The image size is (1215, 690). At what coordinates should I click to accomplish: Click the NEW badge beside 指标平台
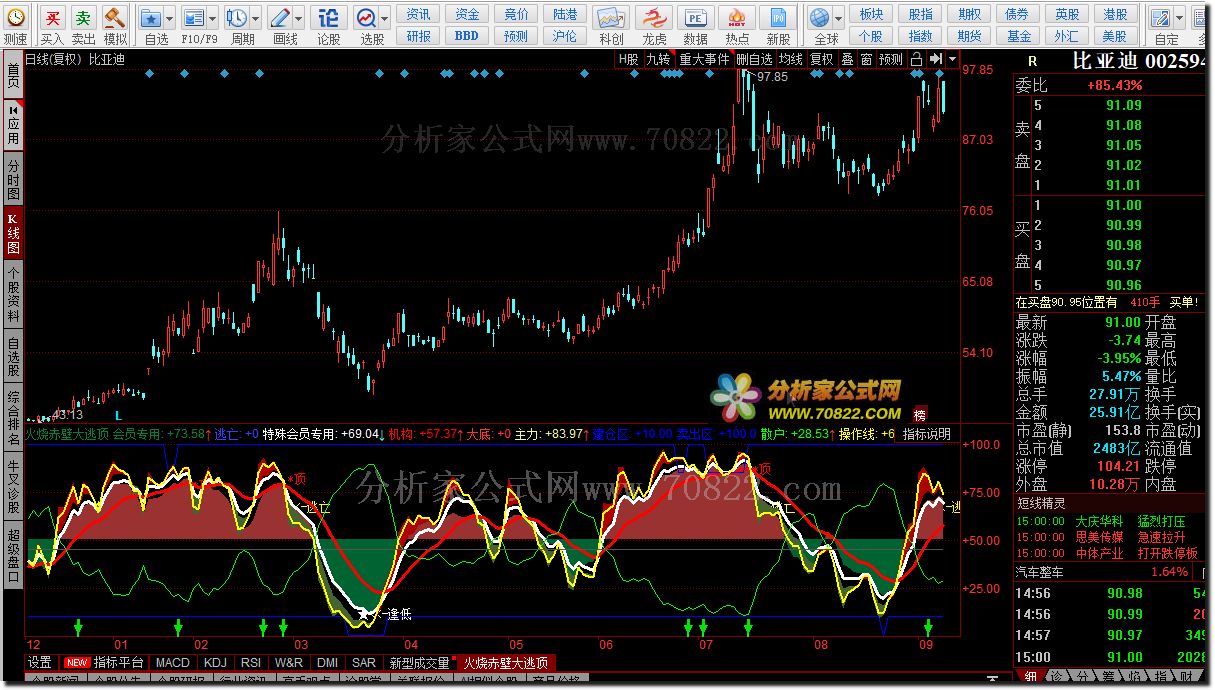[77, 662]
